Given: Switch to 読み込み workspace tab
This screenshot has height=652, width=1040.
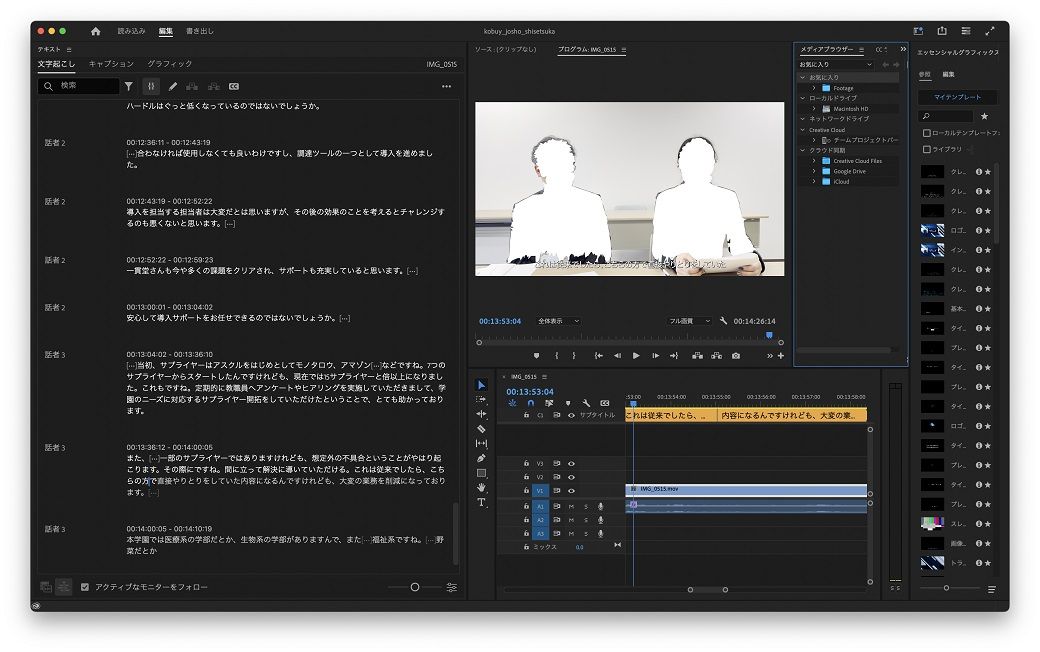Looking at the screenshot, I should point(131,31).
